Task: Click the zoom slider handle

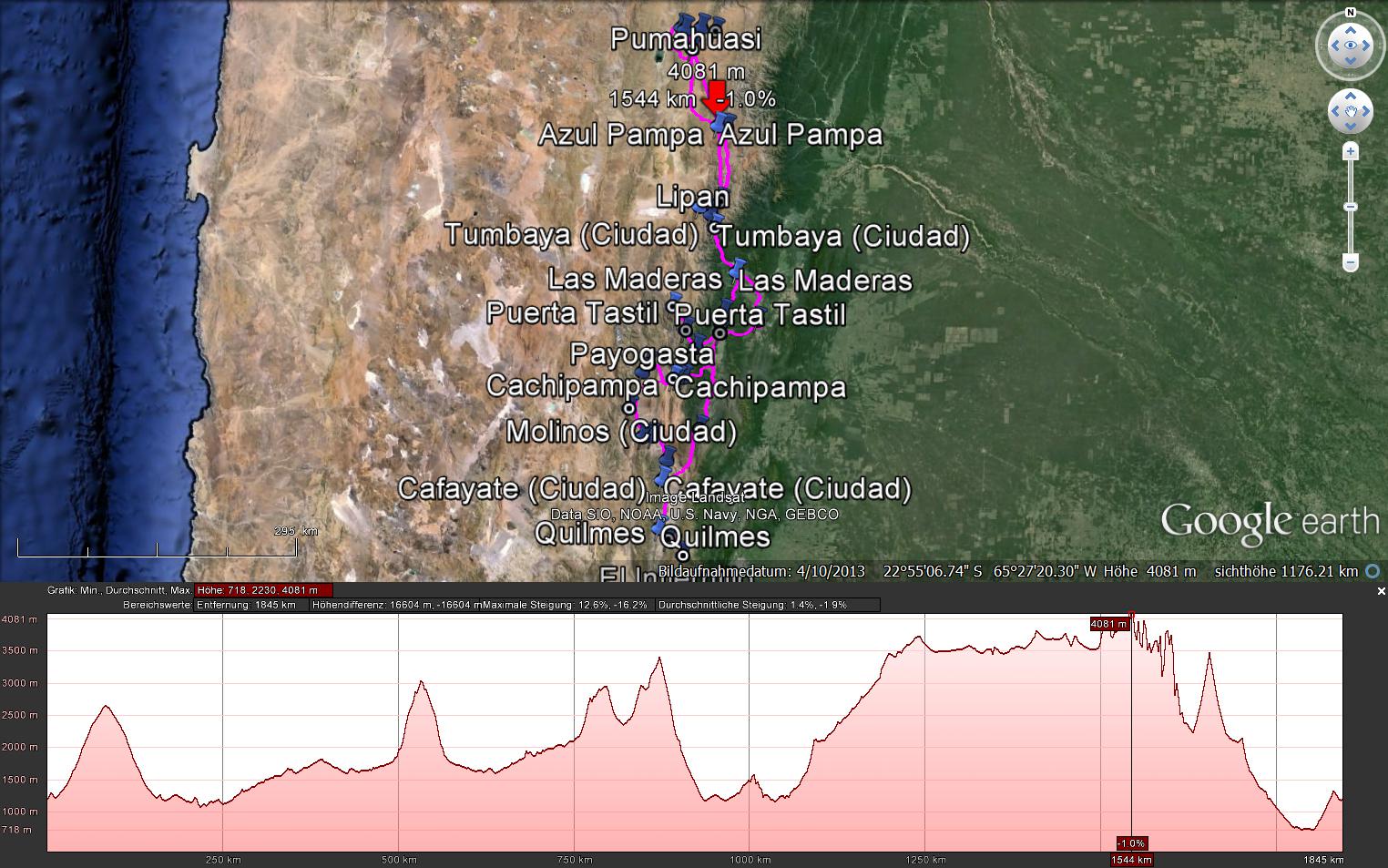Action: tap(1351, 207)
